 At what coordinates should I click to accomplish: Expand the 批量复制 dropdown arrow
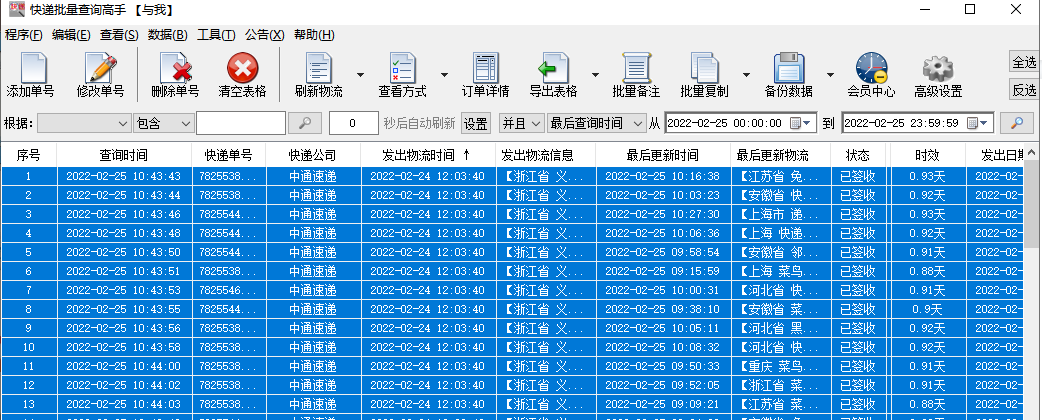click(x=746, y=74)
